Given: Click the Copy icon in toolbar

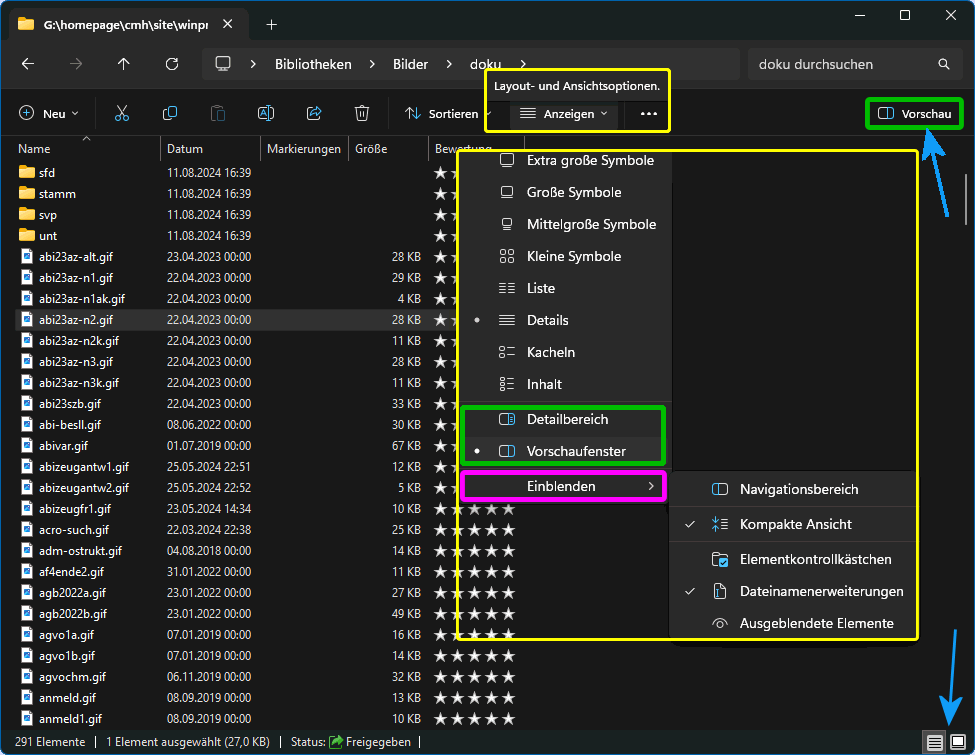Looking at the screenshot, I should coord(170,114).
